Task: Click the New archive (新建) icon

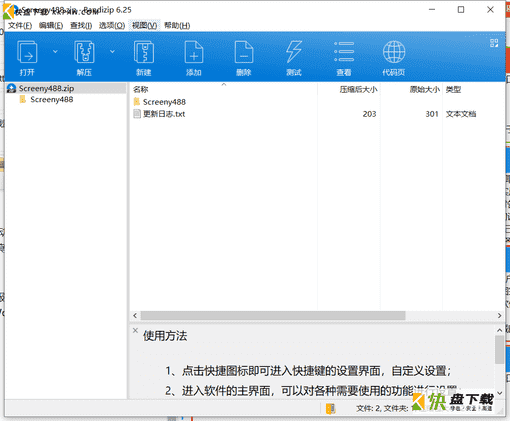Action: (144, 52)
